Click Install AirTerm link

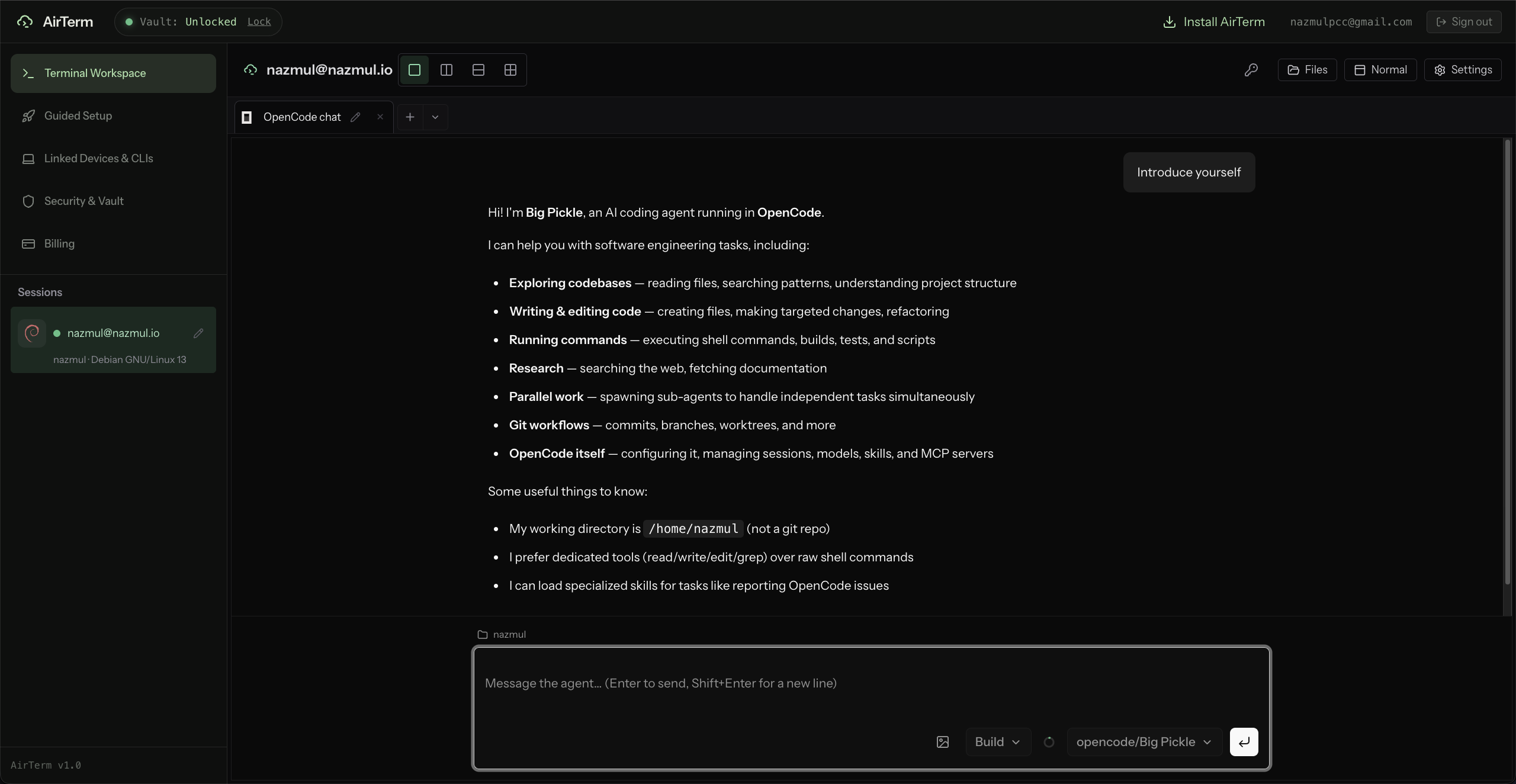[x=1214, y=22]
